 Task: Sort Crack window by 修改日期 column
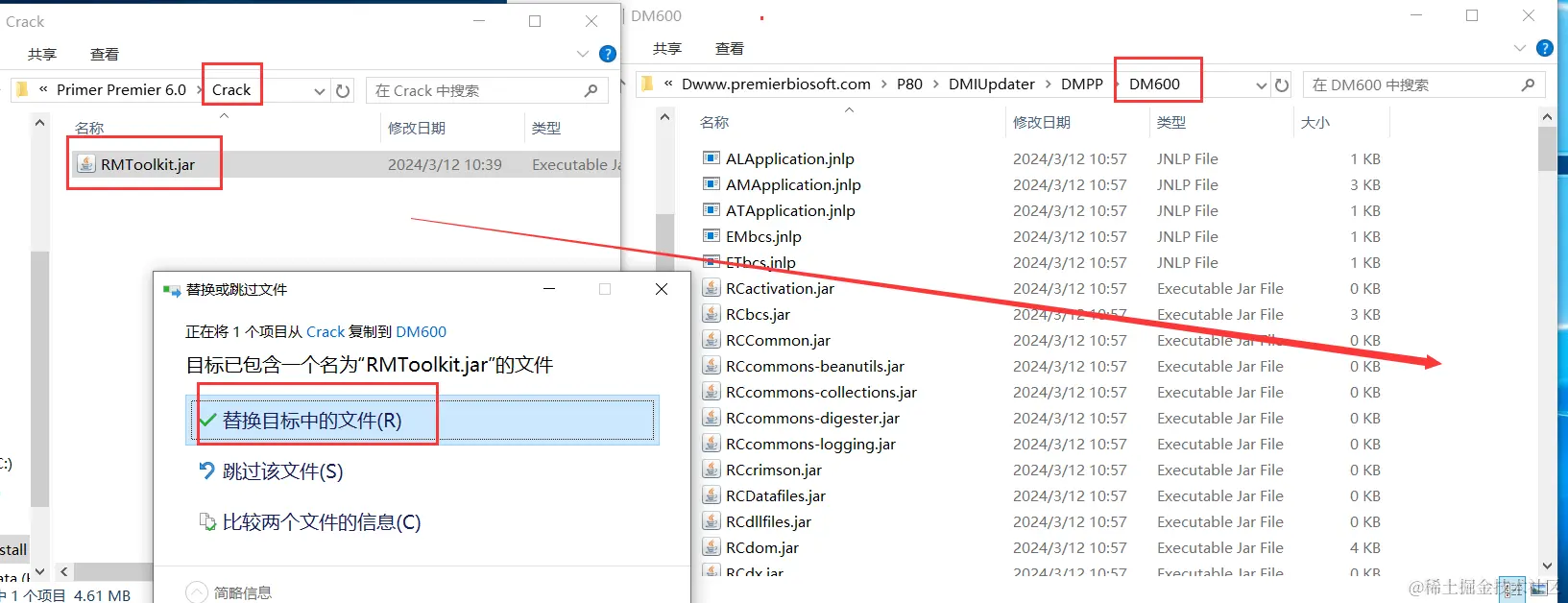[417, 128]
